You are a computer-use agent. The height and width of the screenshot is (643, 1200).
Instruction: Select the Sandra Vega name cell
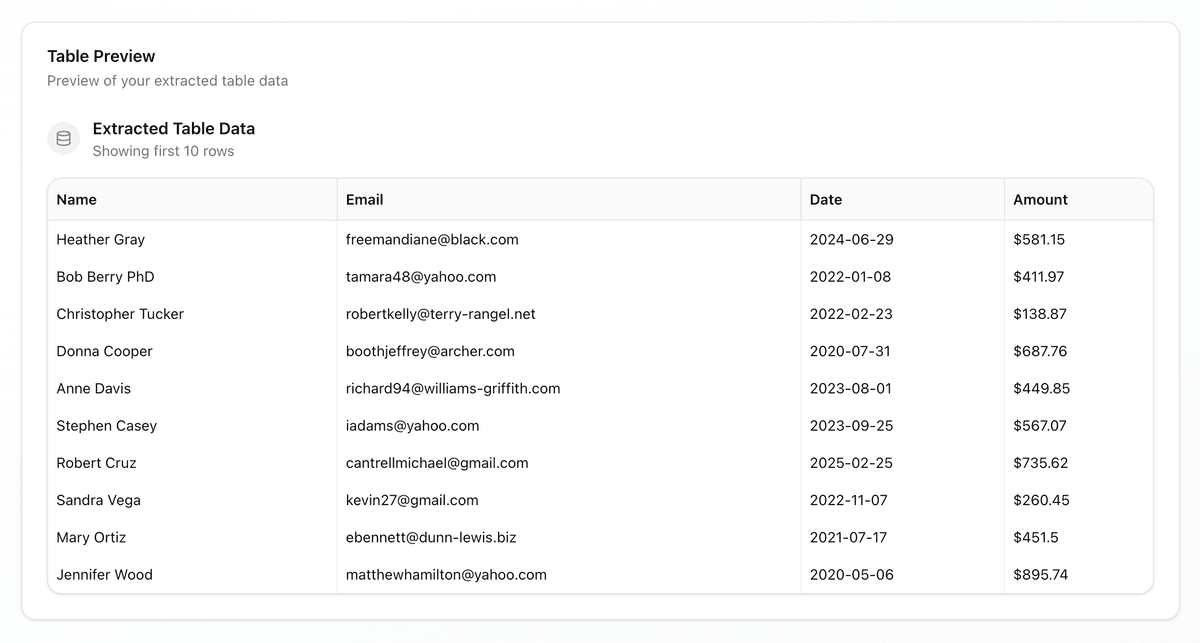tap(98, 500)
